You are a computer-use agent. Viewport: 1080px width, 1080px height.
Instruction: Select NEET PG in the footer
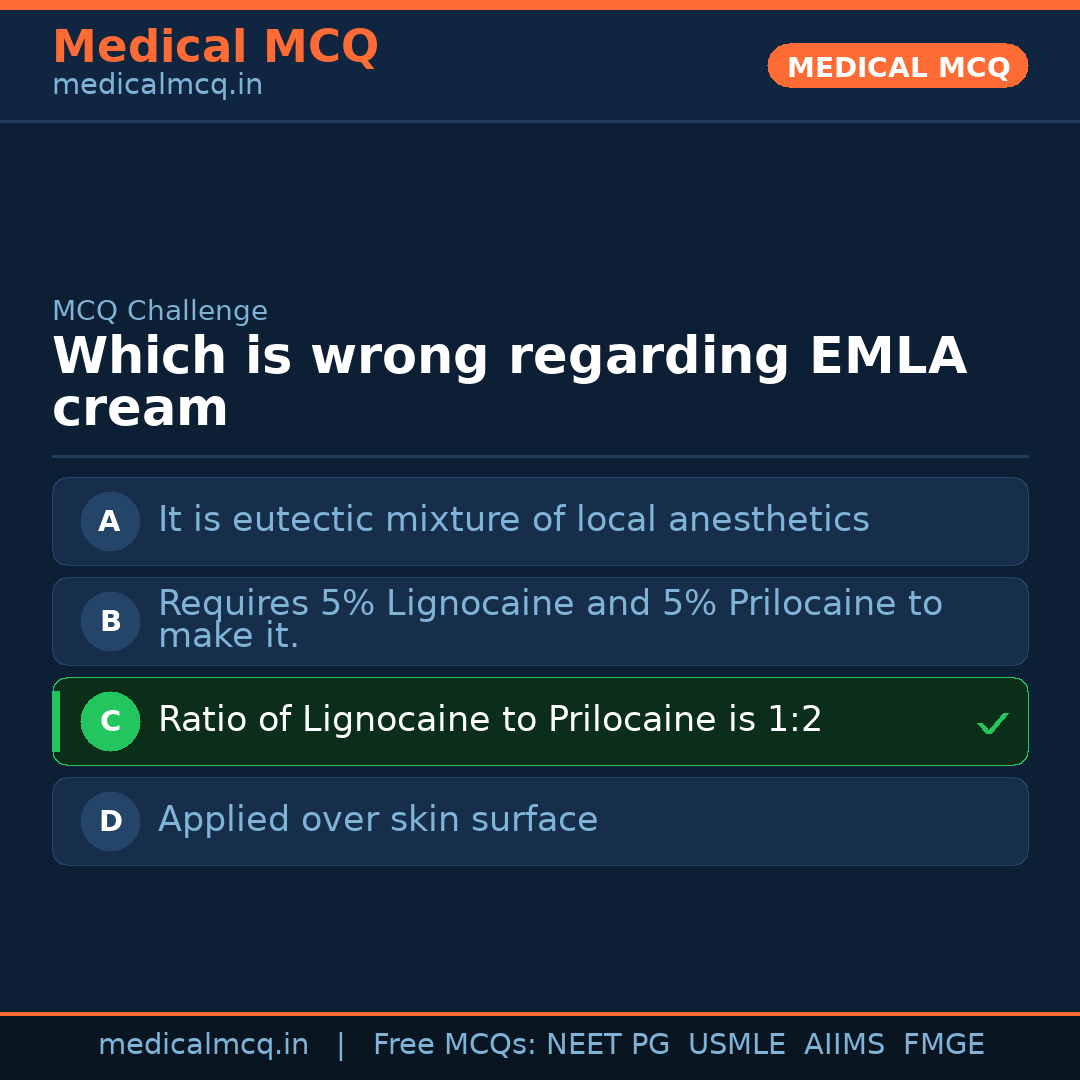(x=608, y=1045)
